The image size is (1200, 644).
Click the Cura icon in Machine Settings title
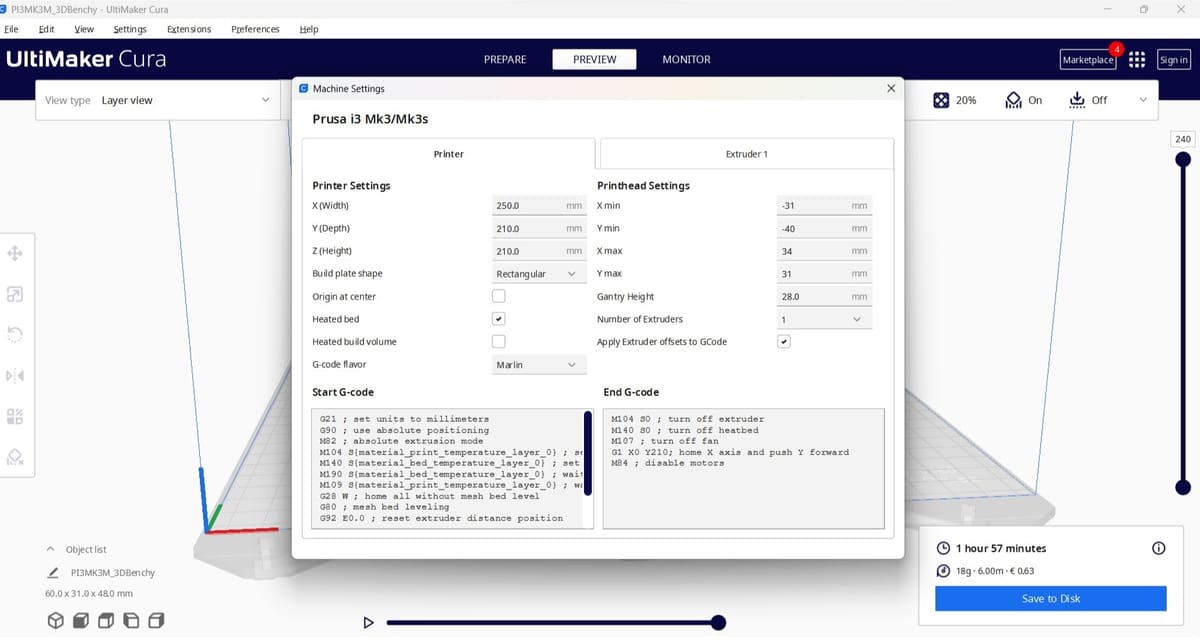click(304, 89)
